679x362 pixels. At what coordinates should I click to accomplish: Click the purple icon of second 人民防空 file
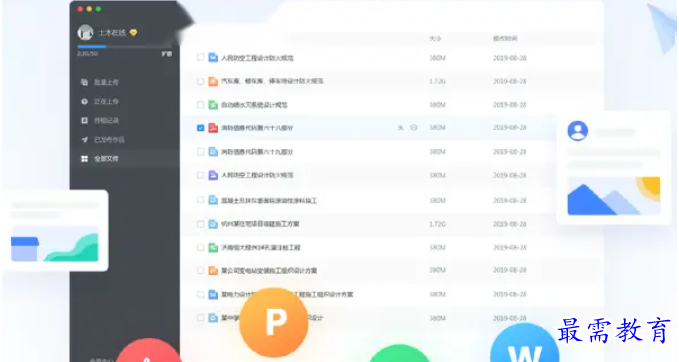(x=213, y=175)
